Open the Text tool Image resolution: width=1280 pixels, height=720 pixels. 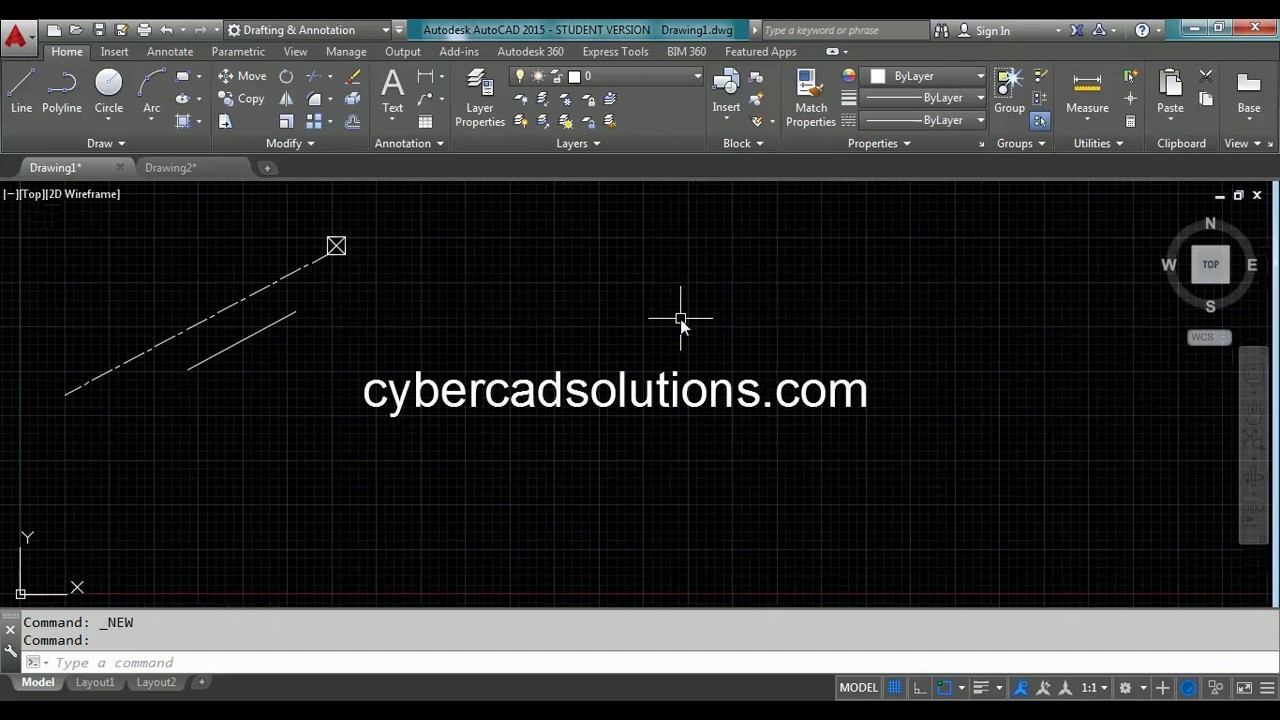click(x=392, y=91)
